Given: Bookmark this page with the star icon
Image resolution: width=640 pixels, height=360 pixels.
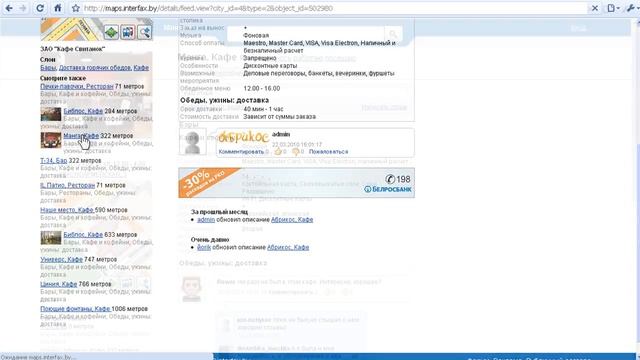Looking at the screenshot, I should click(x=76, y=8).
